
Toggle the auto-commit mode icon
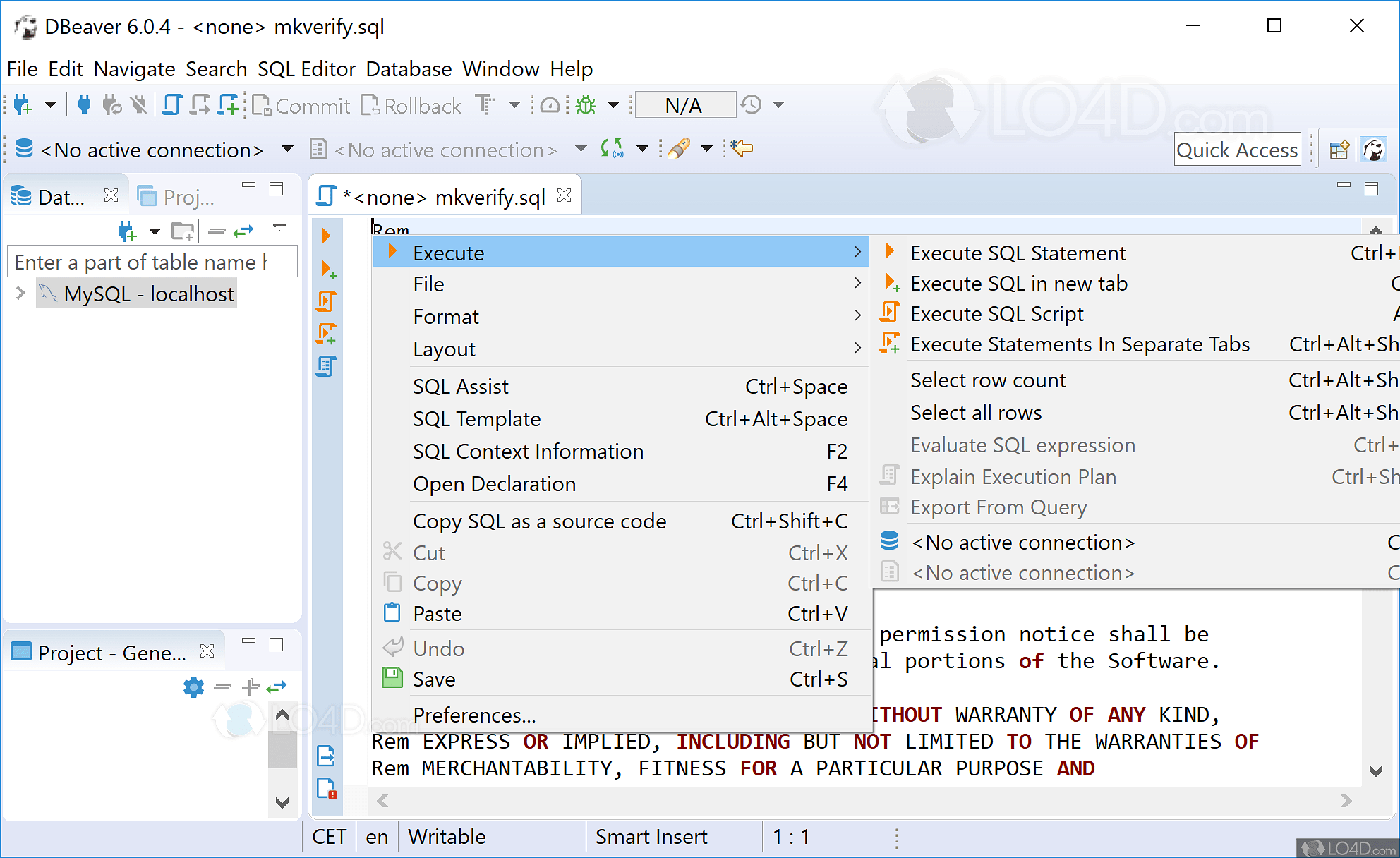485,105
